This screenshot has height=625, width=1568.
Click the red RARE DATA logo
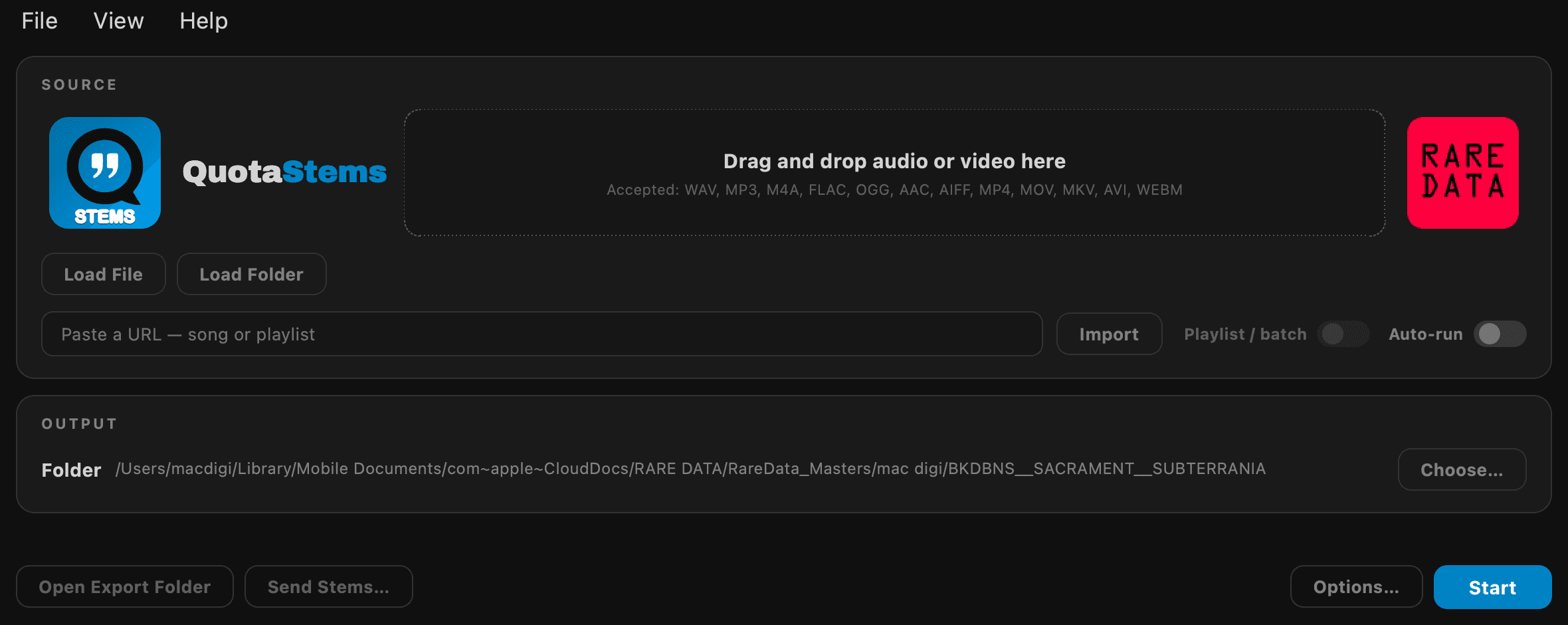(1462, 173)
